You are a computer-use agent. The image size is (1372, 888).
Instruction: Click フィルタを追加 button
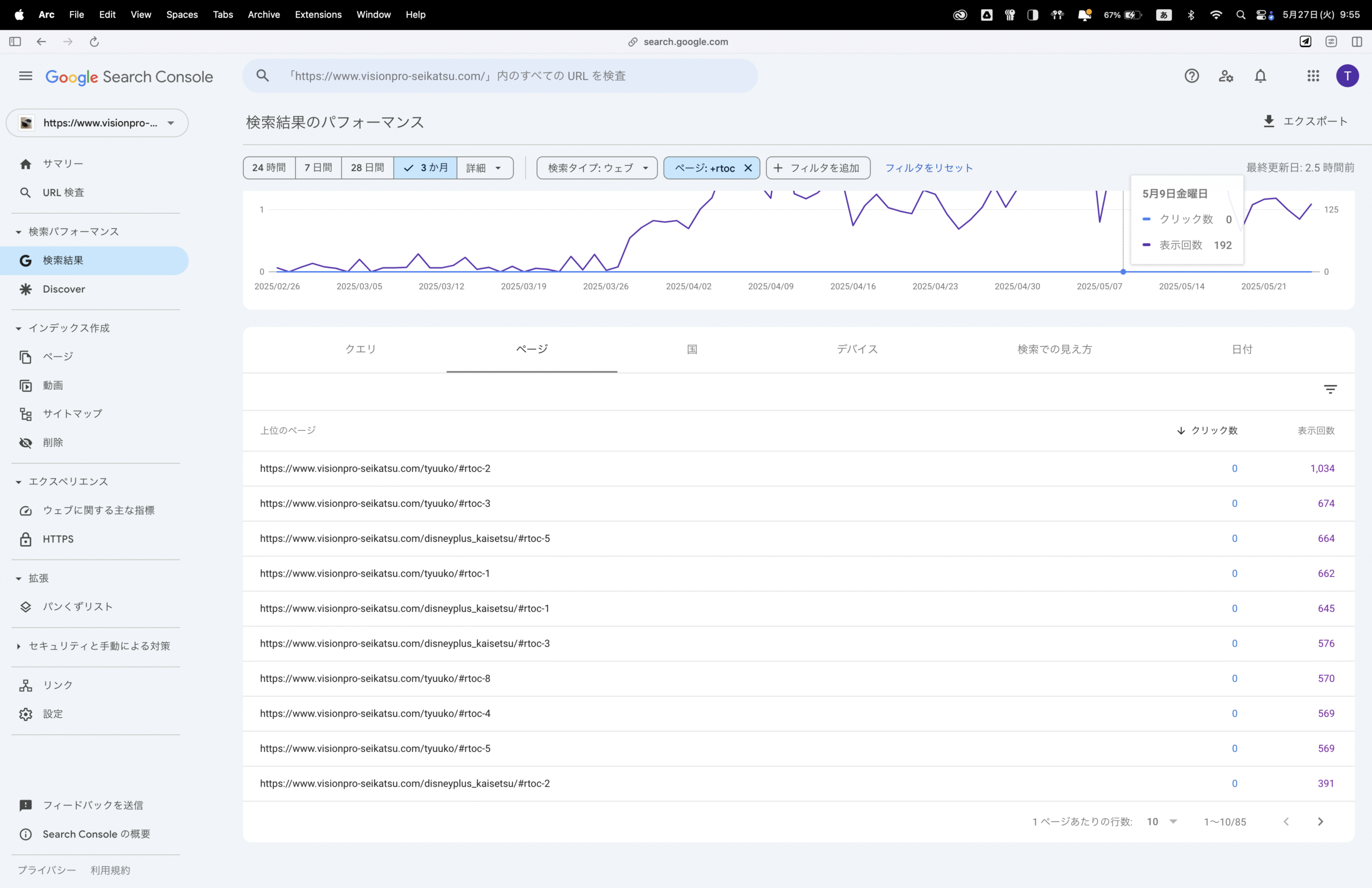tap(818, 168)
